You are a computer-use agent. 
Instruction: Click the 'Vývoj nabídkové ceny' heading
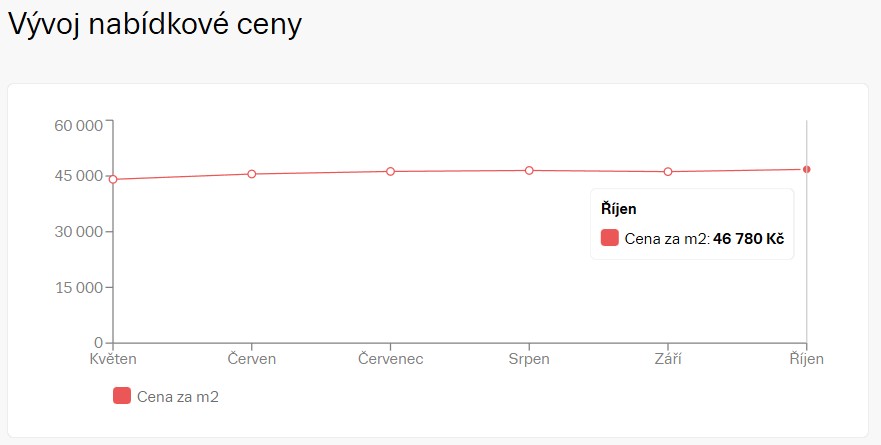pos(155,25)
